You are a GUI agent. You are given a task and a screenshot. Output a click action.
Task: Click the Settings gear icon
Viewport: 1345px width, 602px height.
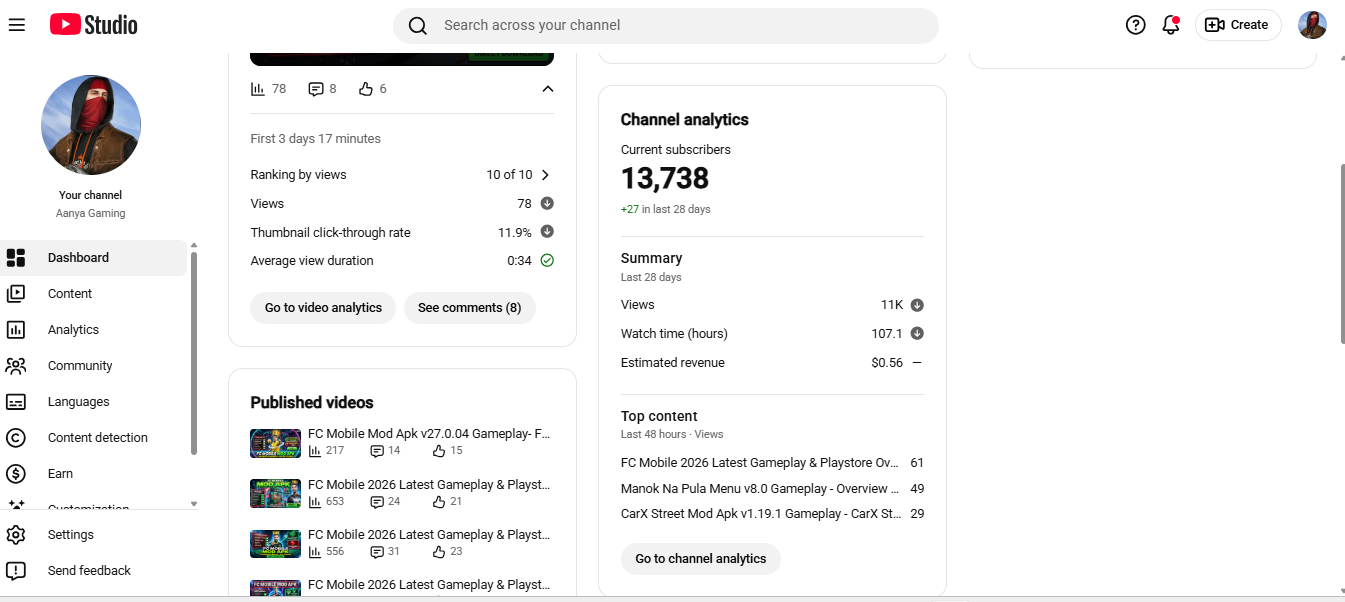click(16, 535)
